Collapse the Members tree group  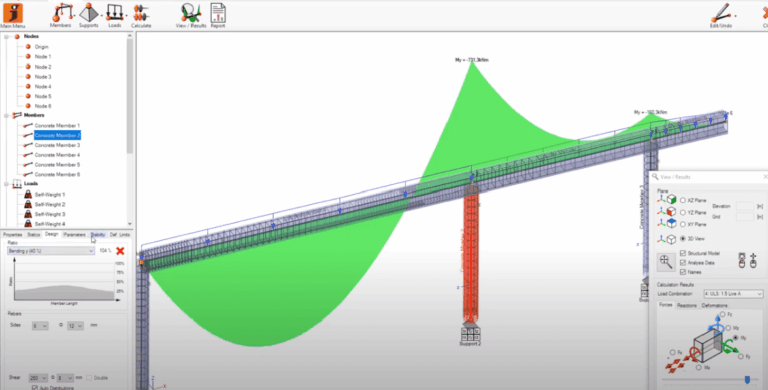(7, 116)
